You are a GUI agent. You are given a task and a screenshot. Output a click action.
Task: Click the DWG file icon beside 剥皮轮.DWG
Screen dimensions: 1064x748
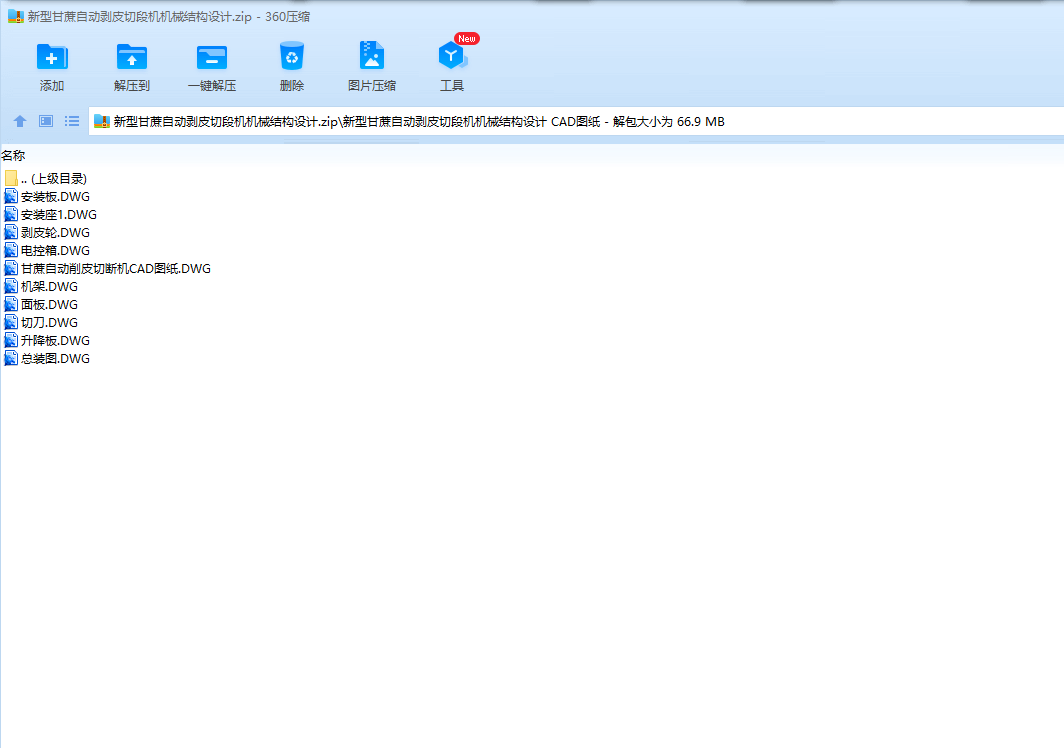11,232
